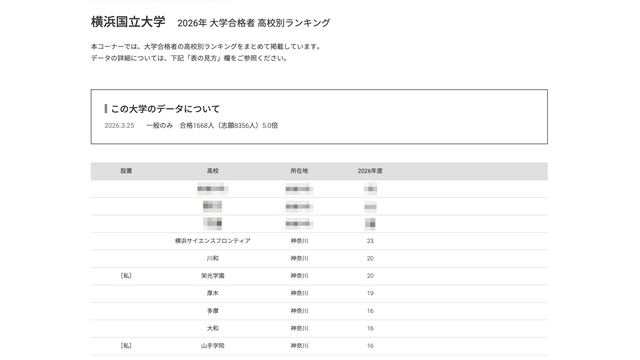The height and width of the screenshot is (360, 640).
Task: Click the 〔私〕 mark beside 栄光学園
Action: coord(126,276)
